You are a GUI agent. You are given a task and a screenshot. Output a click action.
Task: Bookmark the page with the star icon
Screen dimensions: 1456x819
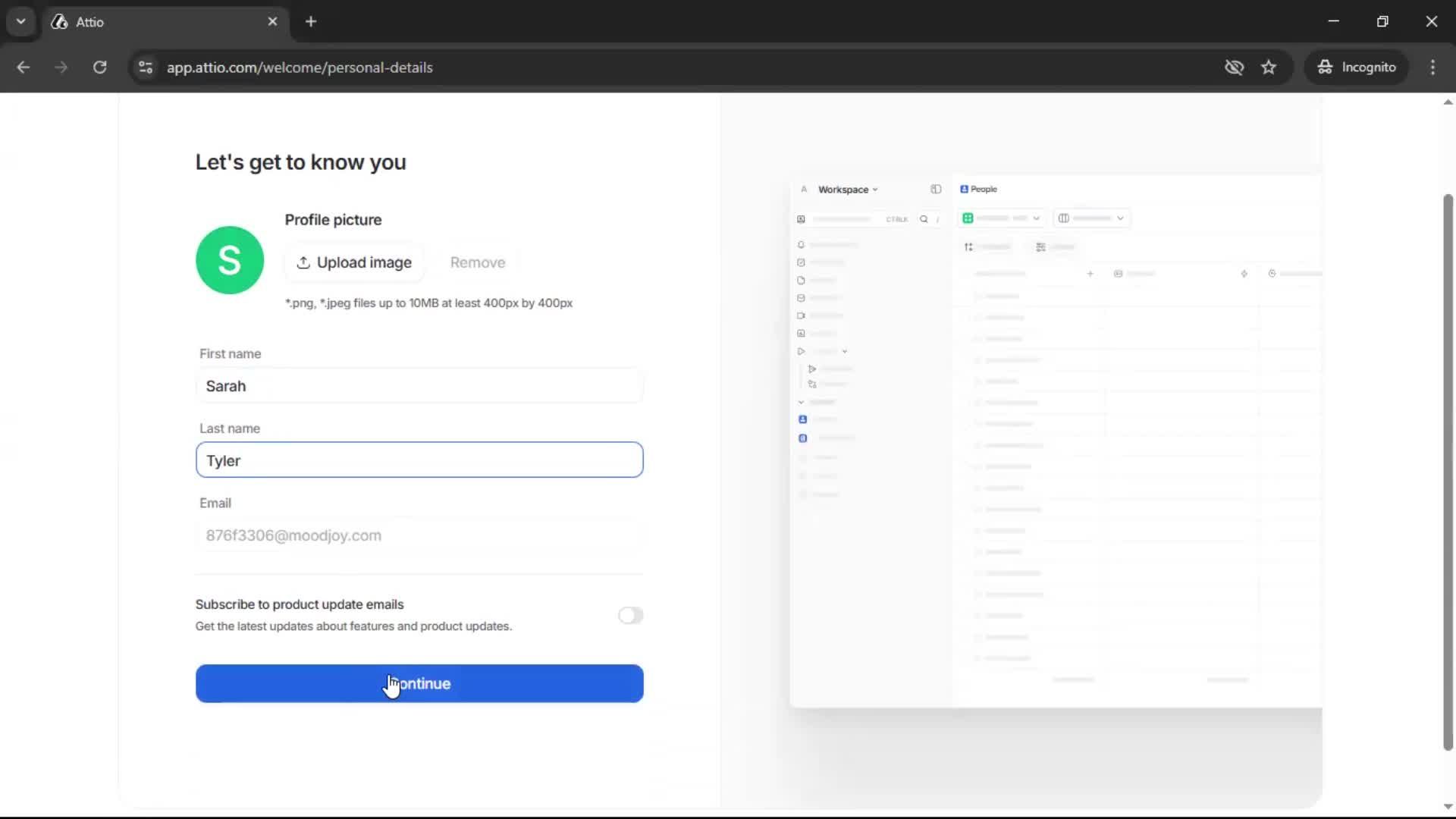(1269, 67)
